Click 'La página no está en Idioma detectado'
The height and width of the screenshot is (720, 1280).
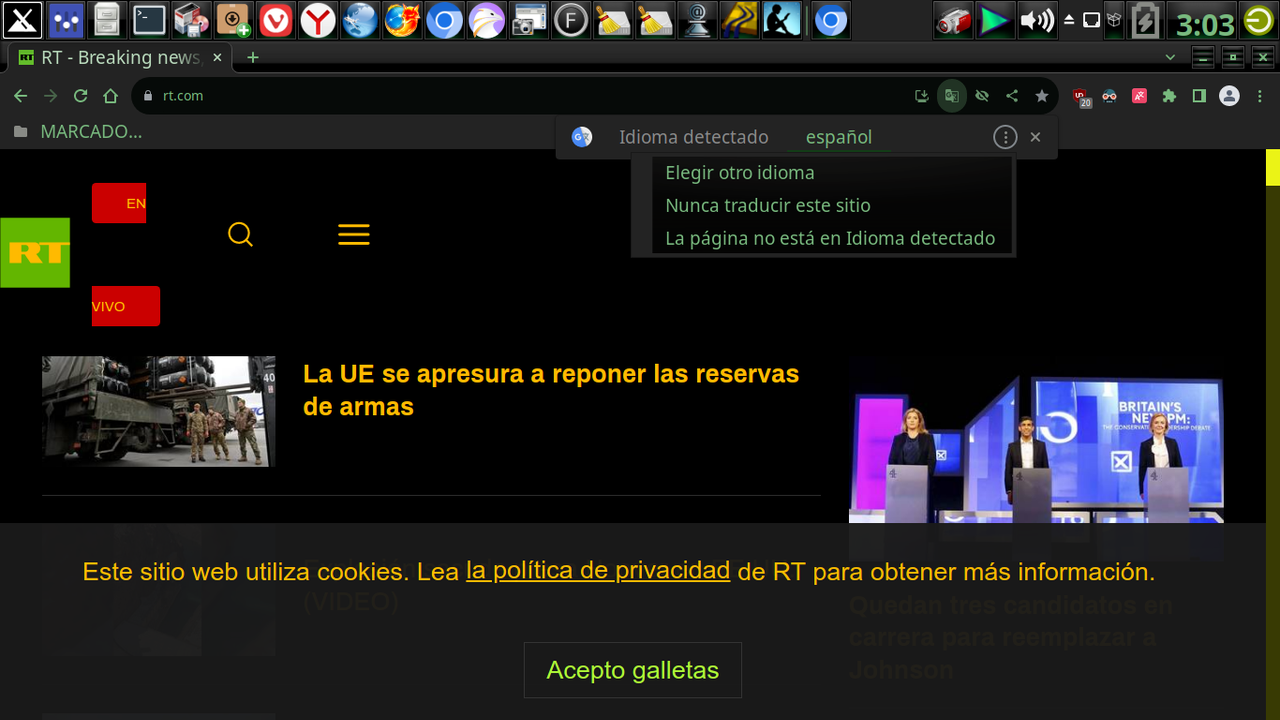click(830, 238)
